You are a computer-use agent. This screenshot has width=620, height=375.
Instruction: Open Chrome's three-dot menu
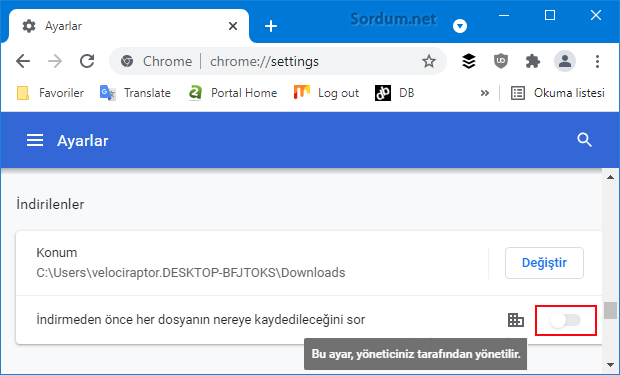[x=597, y=61]
